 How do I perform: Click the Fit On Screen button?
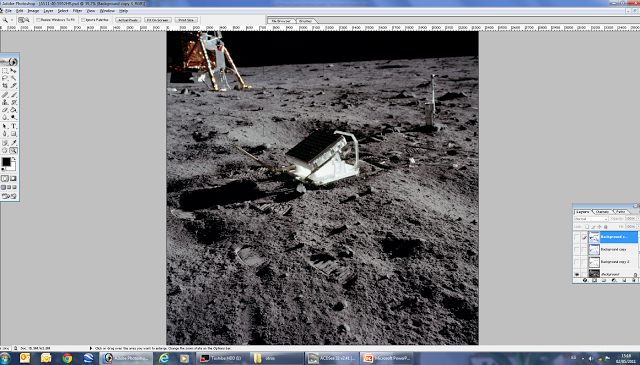(x=158, y=20)
